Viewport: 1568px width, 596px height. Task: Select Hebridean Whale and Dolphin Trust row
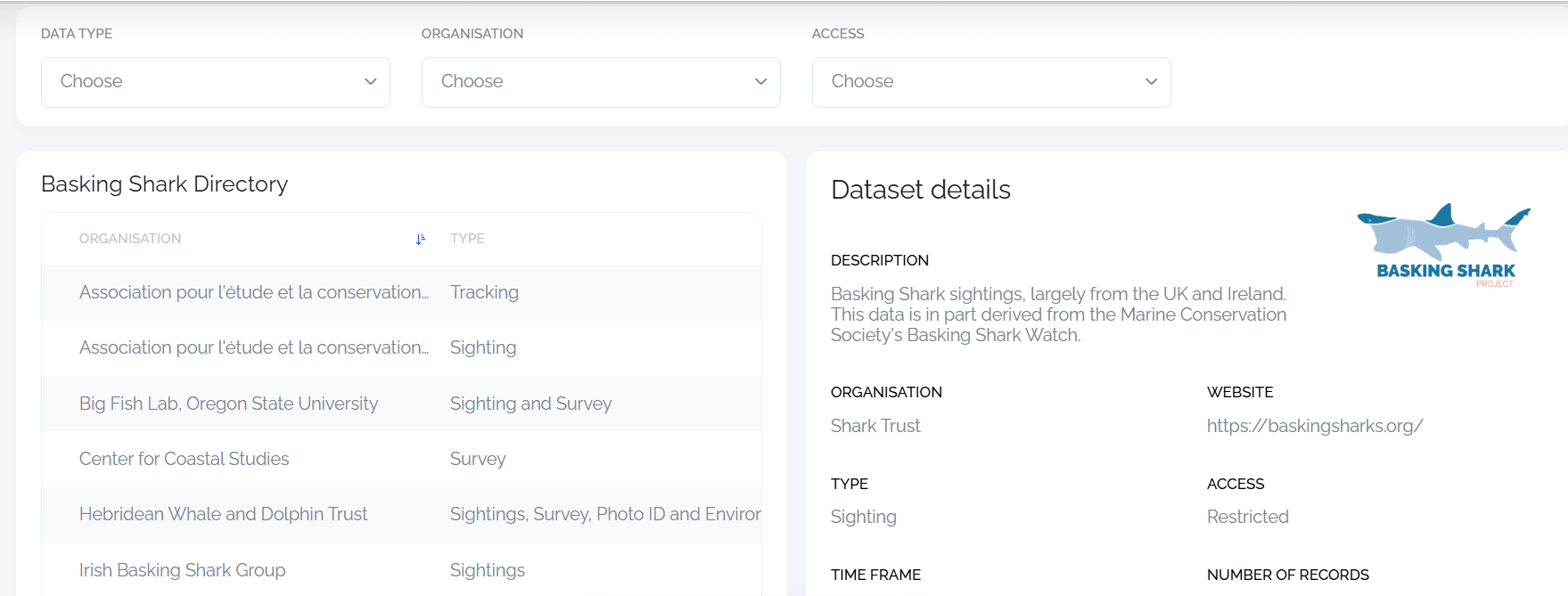click(x=401, y=514)
